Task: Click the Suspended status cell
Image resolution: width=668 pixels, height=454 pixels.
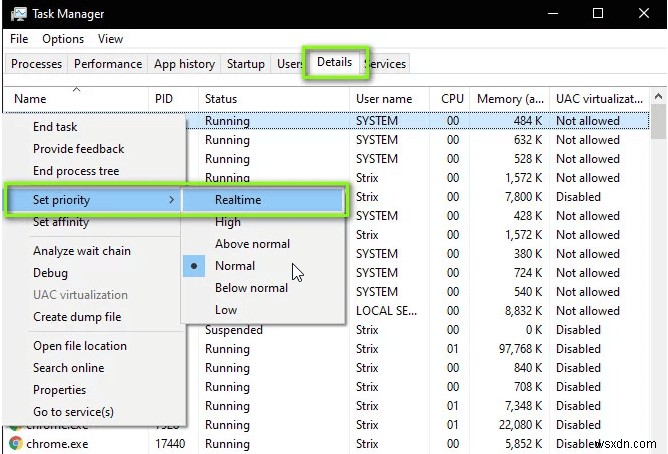Action: [x=274, y=330]
